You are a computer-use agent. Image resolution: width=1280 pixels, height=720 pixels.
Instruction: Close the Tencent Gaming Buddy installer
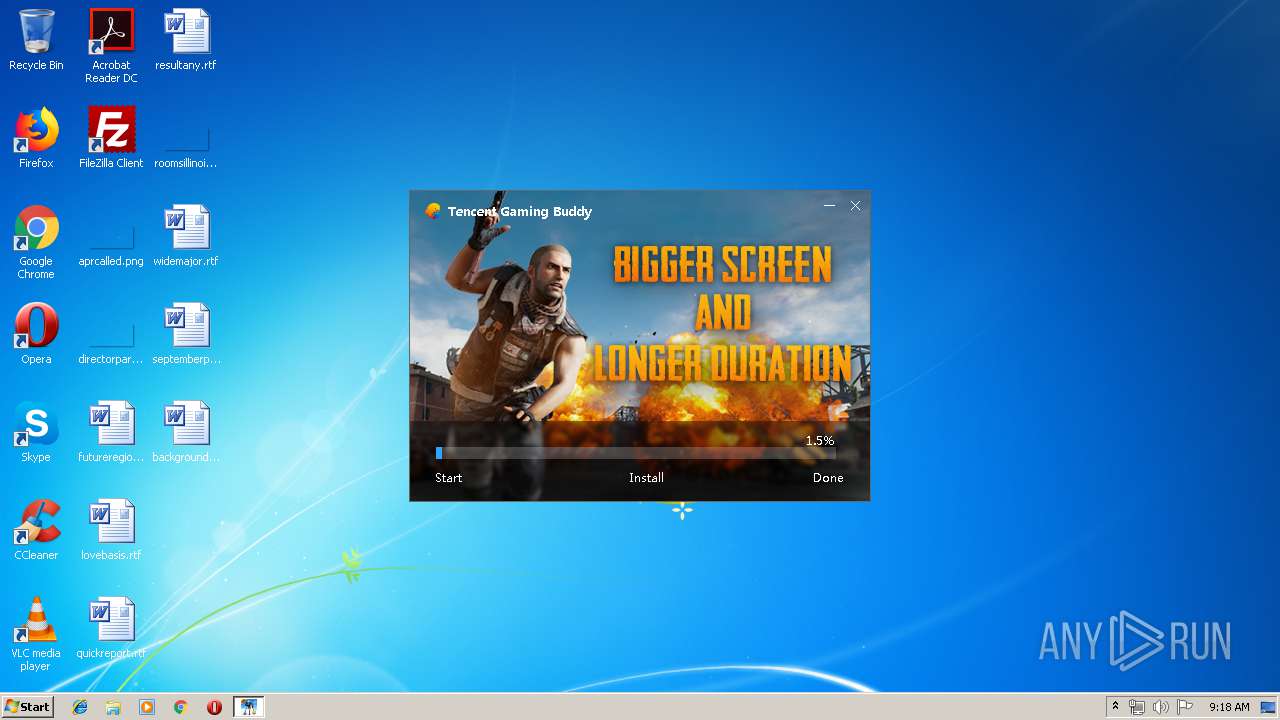coord(855,205)
